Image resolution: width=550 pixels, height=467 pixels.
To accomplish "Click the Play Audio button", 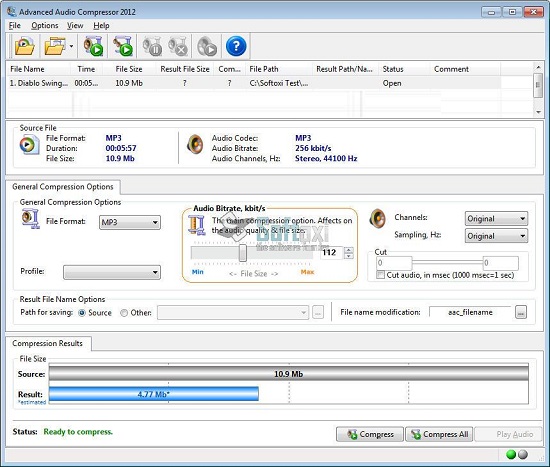I will (x=508, y=434).
